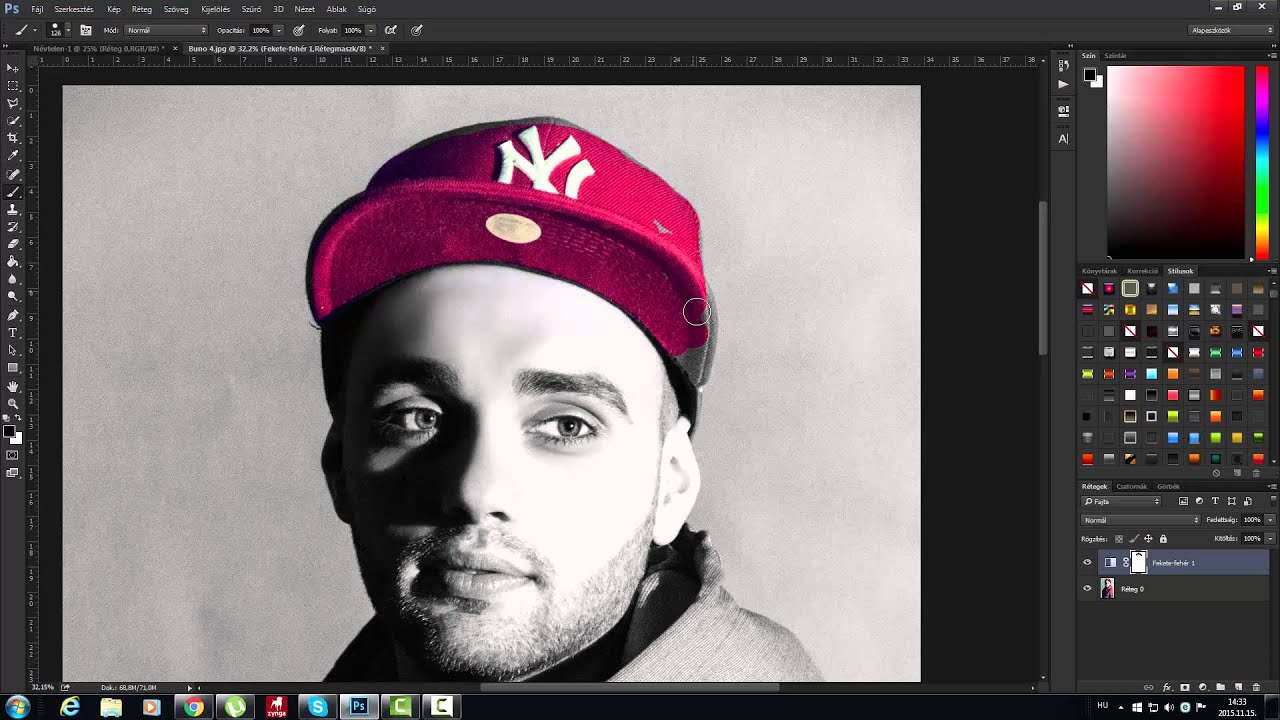This screenshot has width=1280, height=720.
Task: Switch to the Korrekció tab
Action: (1142, 271)
